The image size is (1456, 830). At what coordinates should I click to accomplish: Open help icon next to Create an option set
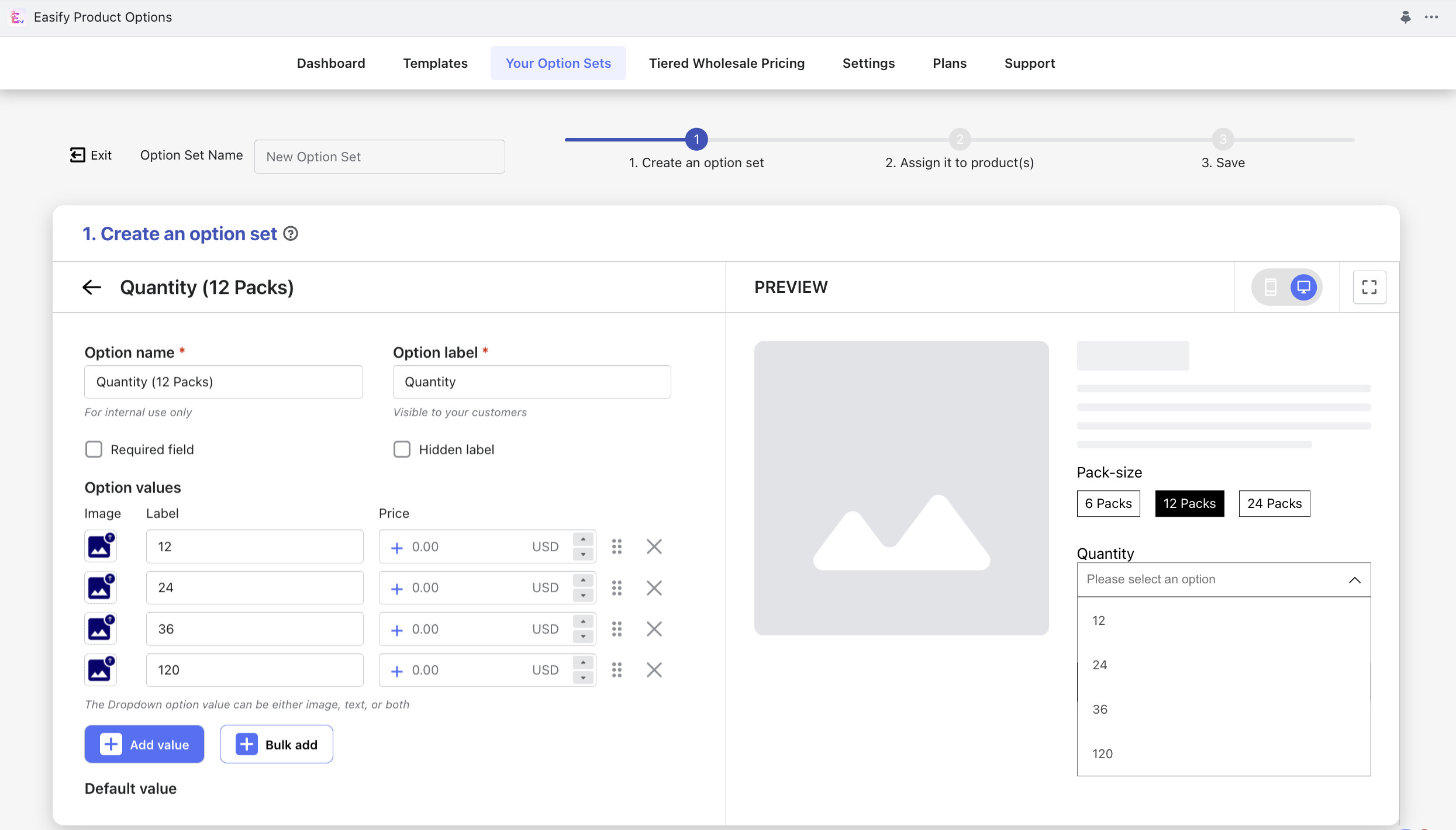[x=291, y=234]
